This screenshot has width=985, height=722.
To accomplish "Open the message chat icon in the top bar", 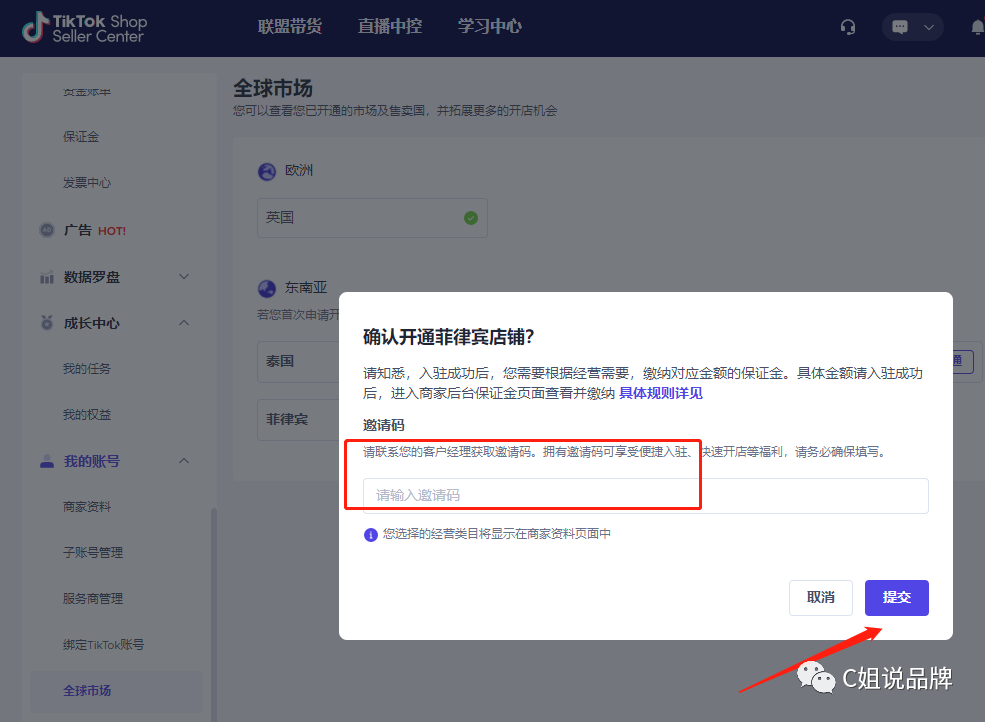I will pos(901,27).
